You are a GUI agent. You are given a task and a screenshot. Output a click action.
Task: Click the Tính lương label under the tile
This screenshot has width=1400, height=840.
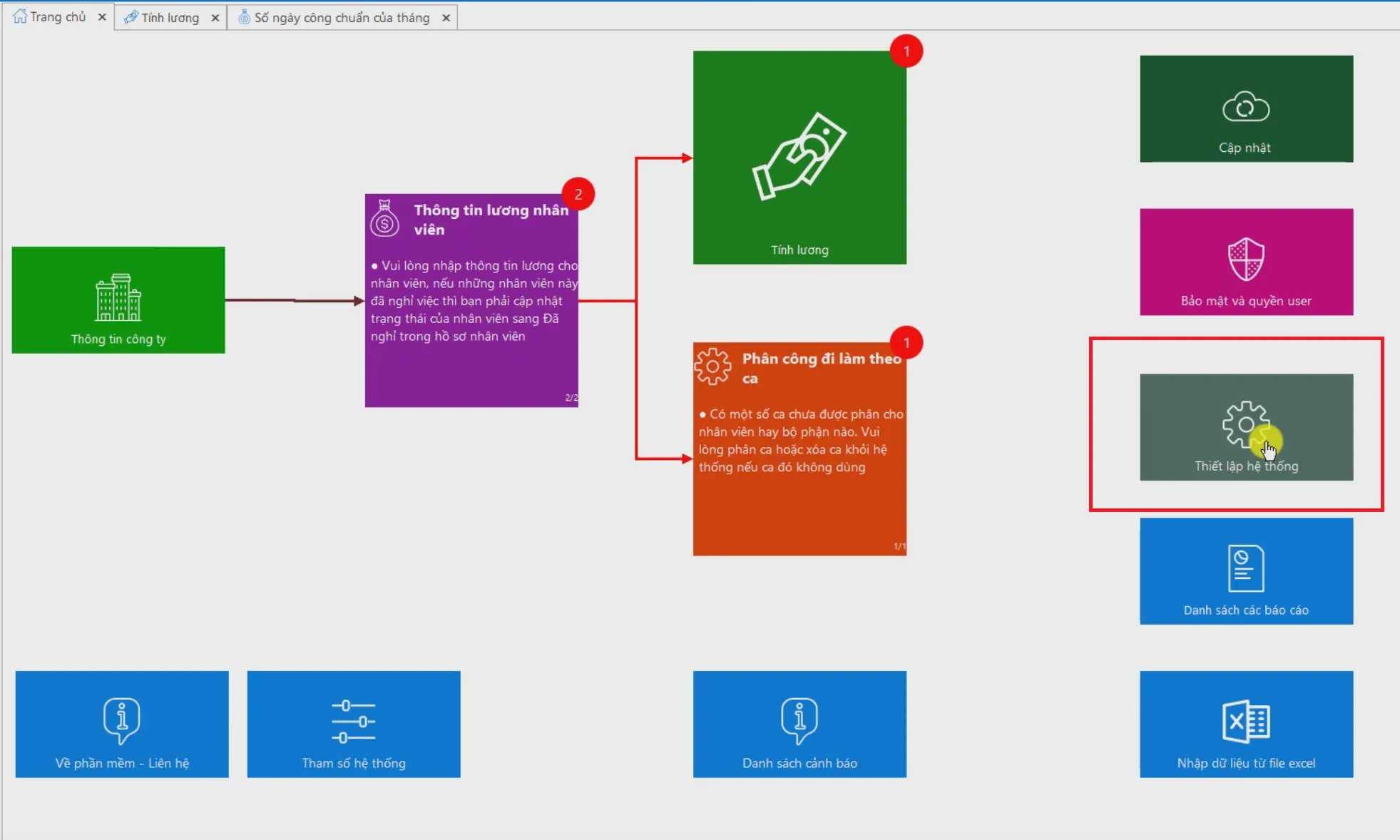click(x=799, y=250)
